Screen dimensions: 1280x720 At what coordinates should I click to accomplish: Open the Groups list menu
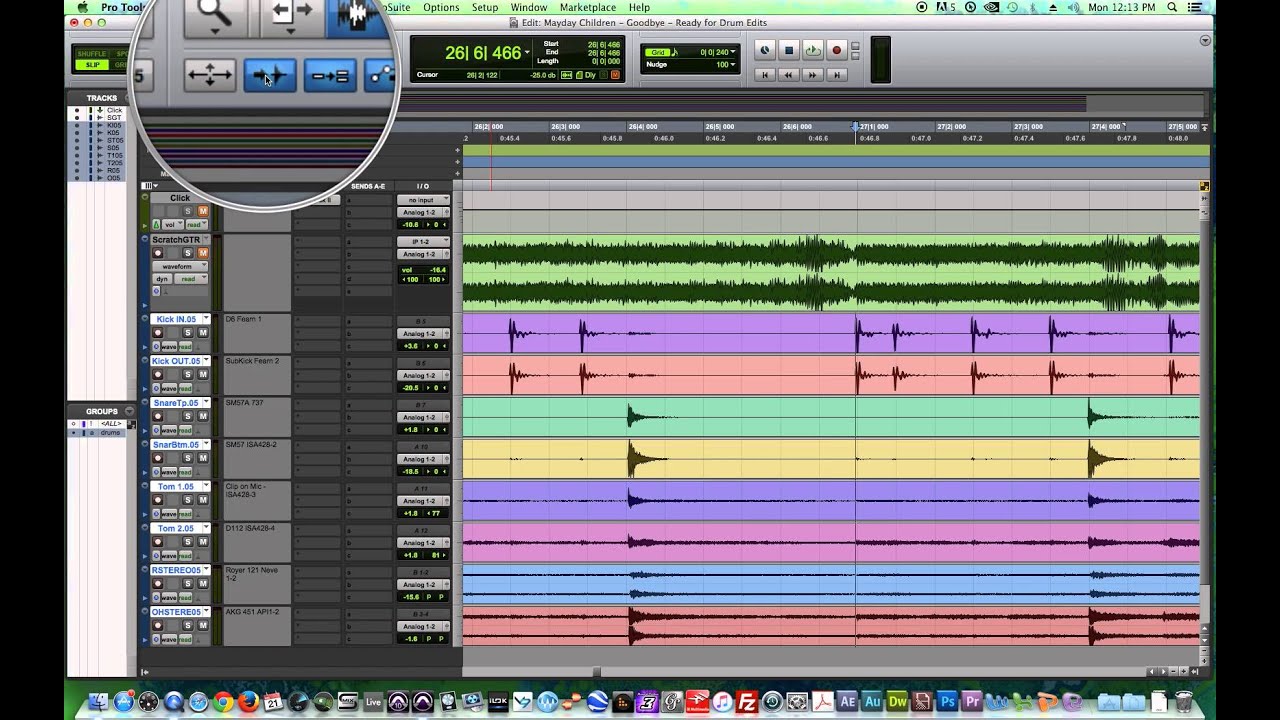pos(129,411)
